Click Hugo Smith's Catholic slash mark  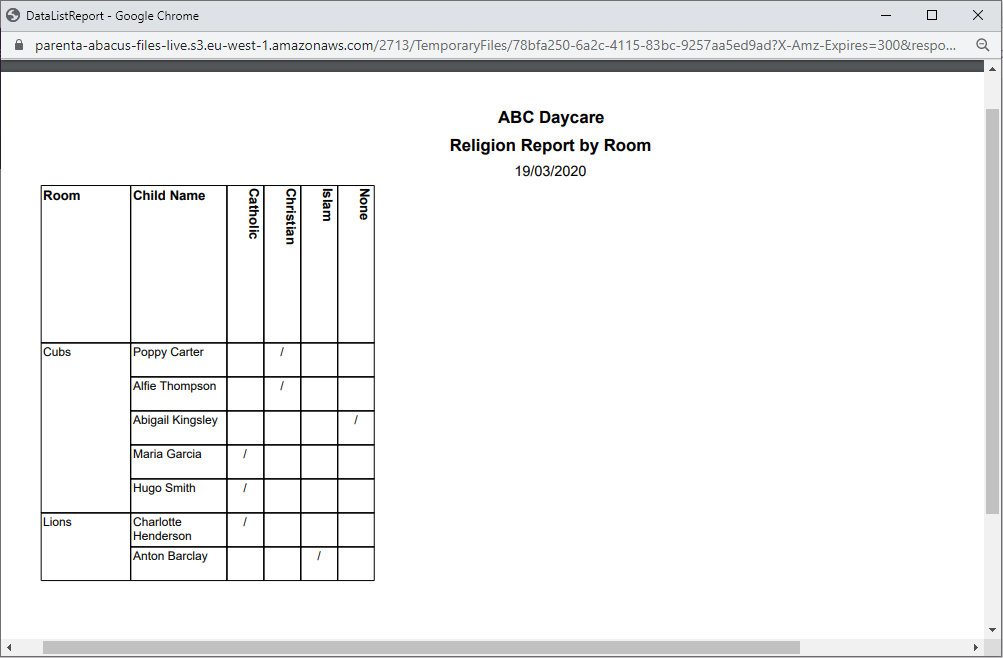(x=245, y=488)
